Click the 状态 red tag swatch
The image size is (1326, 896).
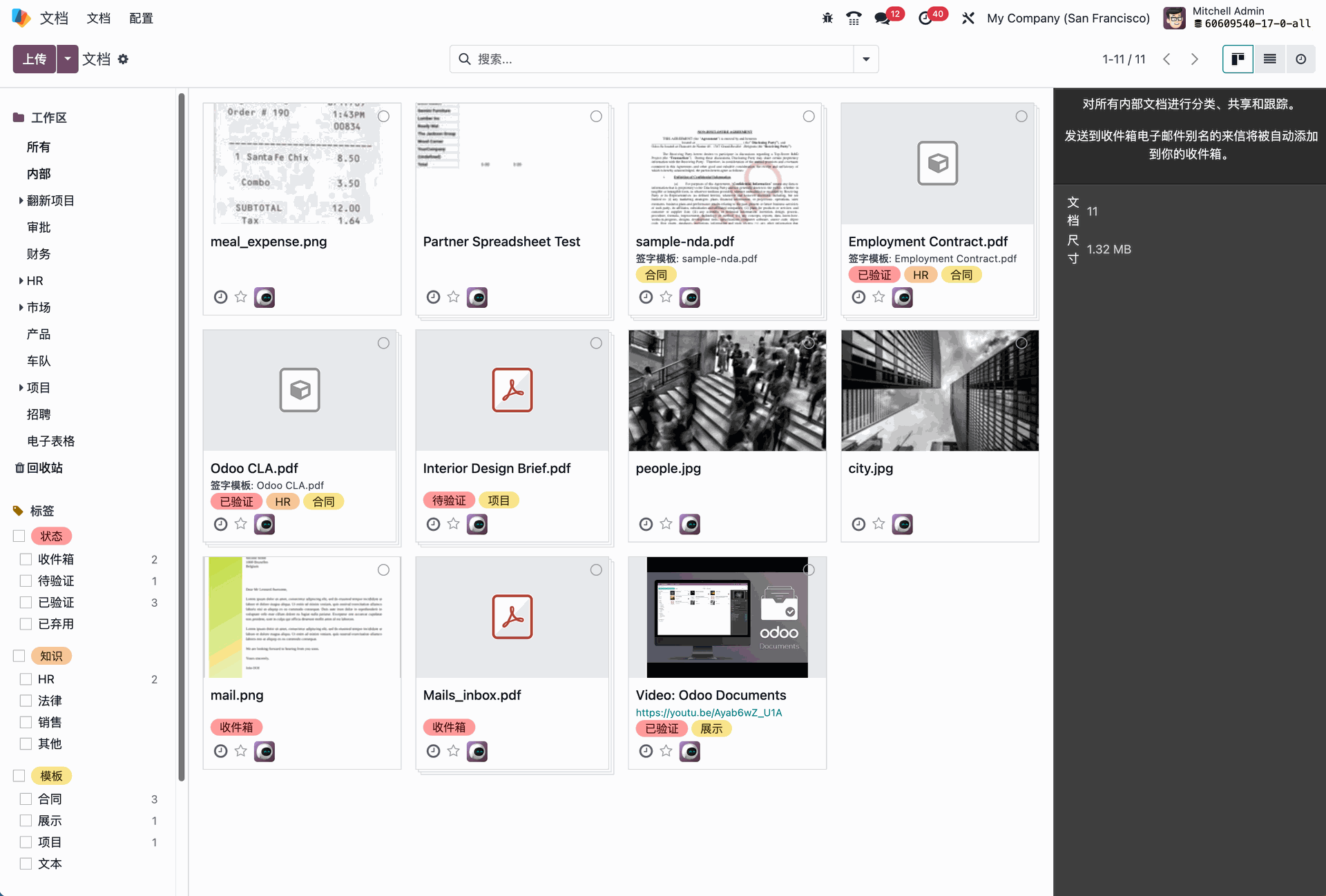click(51, 536)
